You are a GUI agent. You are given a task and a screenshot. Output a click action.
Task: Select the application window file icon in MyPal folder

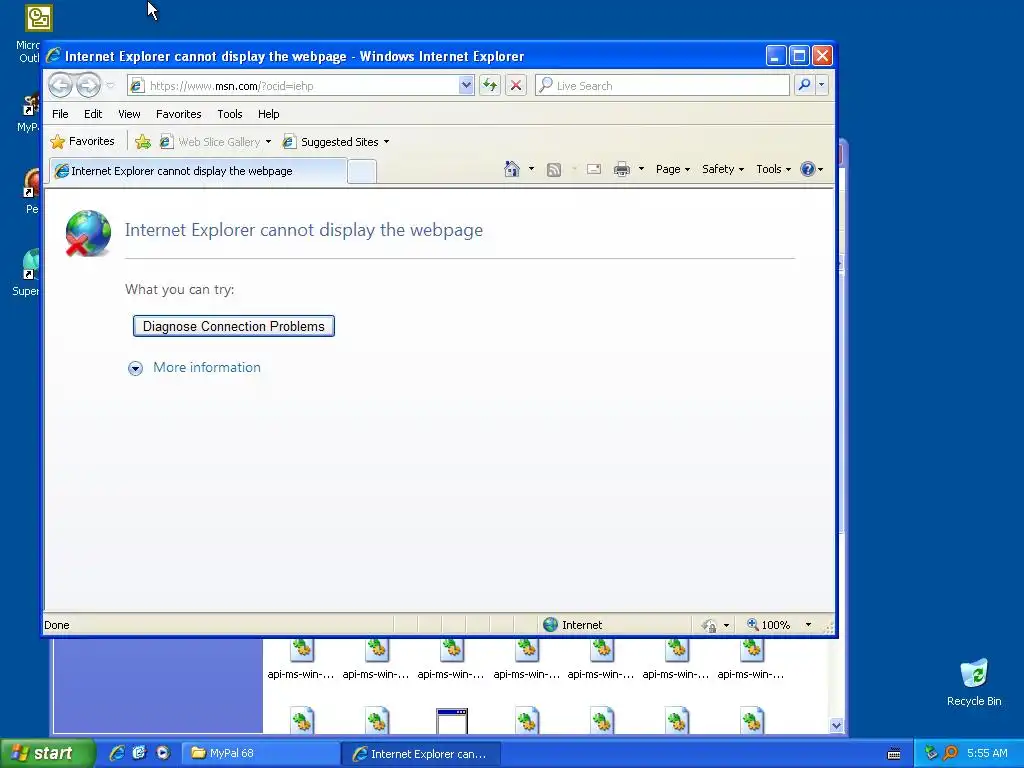452,722
